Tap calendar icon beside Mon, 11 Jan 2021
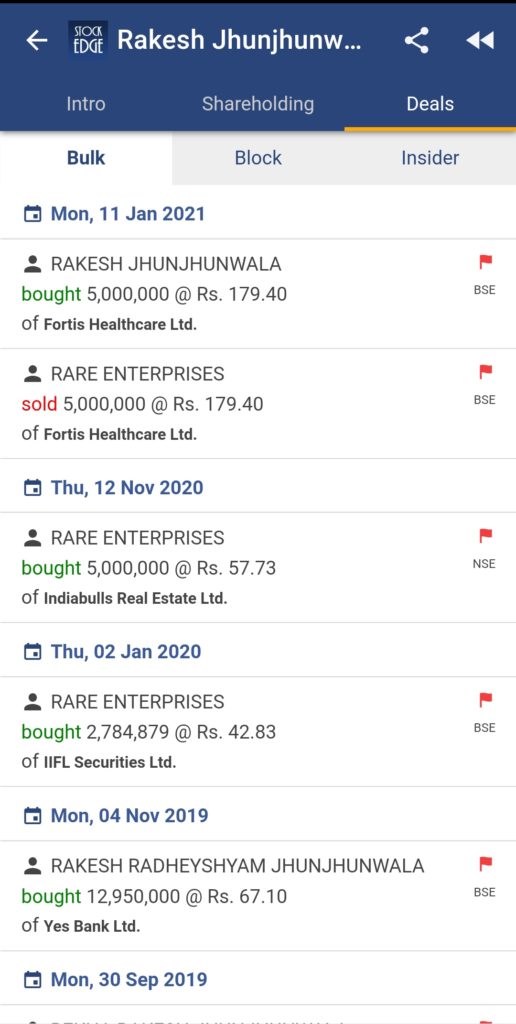This screenshot has width=516, height=1024. coord(32,214)
